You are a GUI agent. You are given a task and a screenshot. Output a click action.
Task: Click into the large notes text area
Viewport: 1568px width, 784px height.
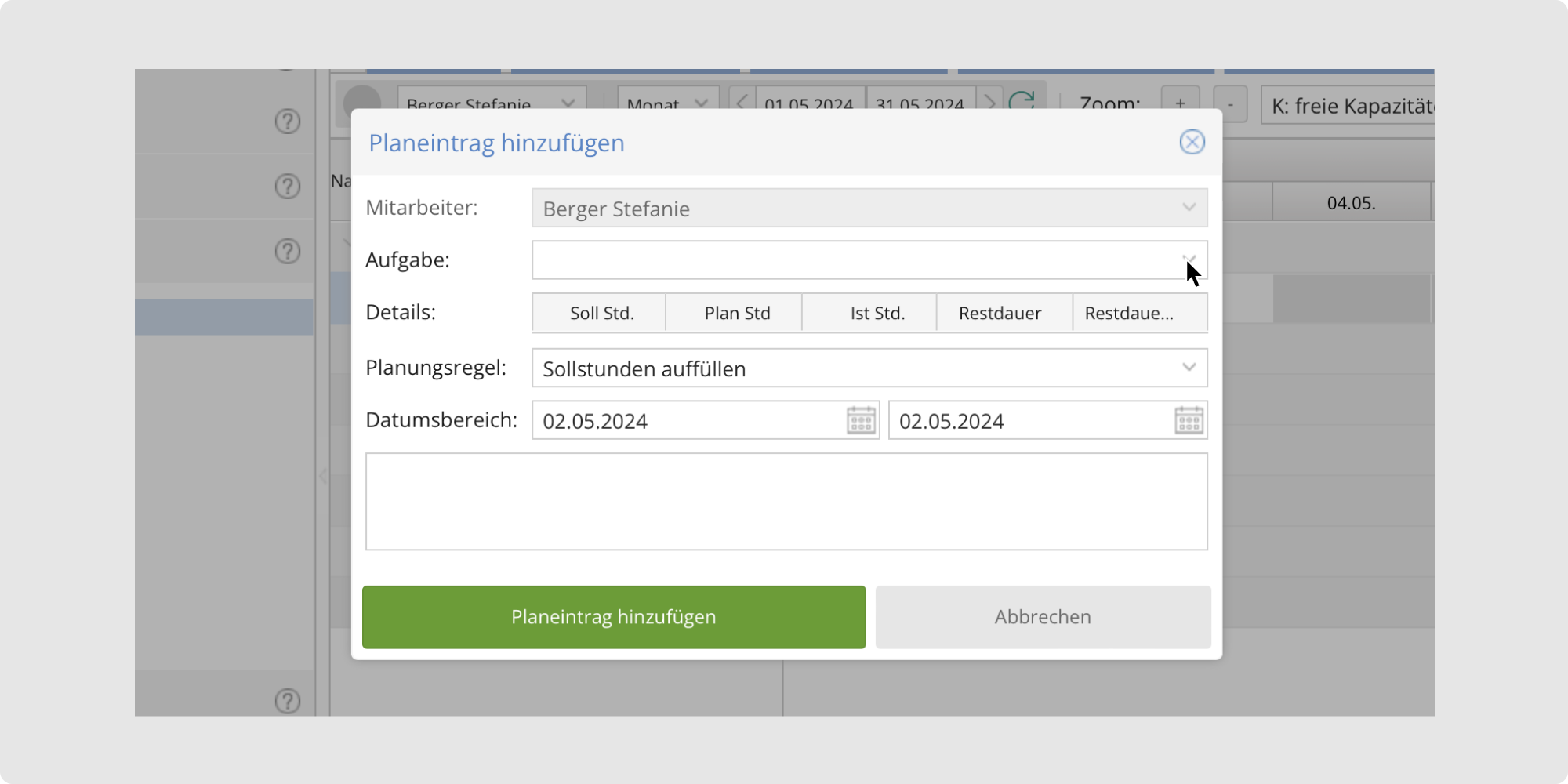click(786, 502)
